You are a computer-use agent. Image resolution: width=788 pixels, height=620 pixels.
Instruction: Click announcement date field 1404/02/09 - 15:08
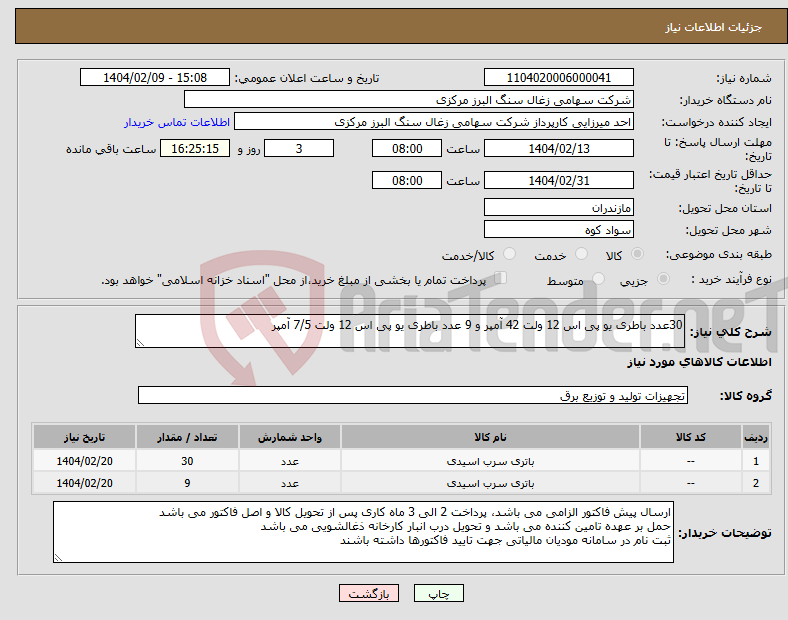click(155, 77)
